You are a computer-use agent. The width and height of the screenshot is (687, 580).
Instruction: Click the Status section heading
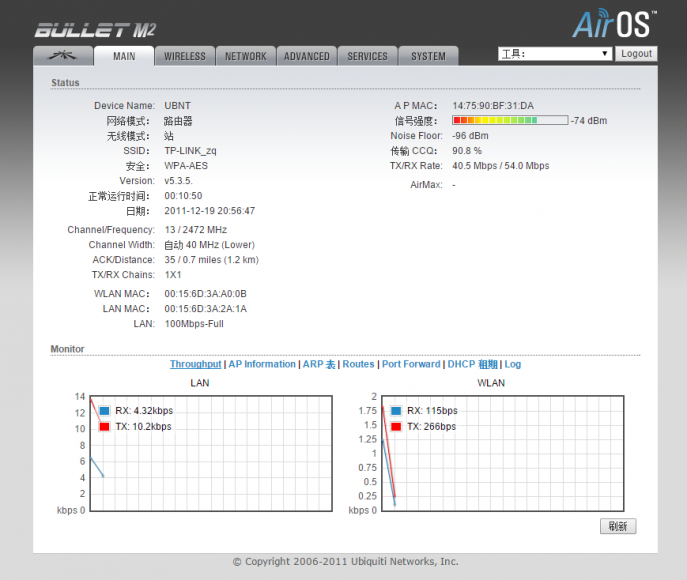point(65,82)
